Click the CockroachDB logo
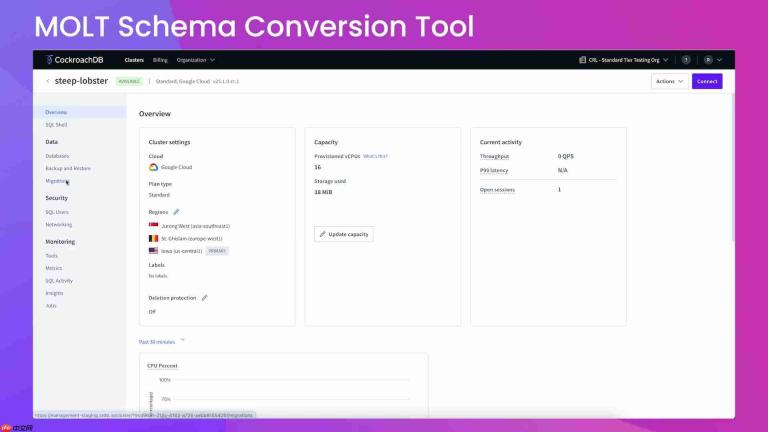The height and width of the screenshot is (432, 768). [x=74, y=60]
